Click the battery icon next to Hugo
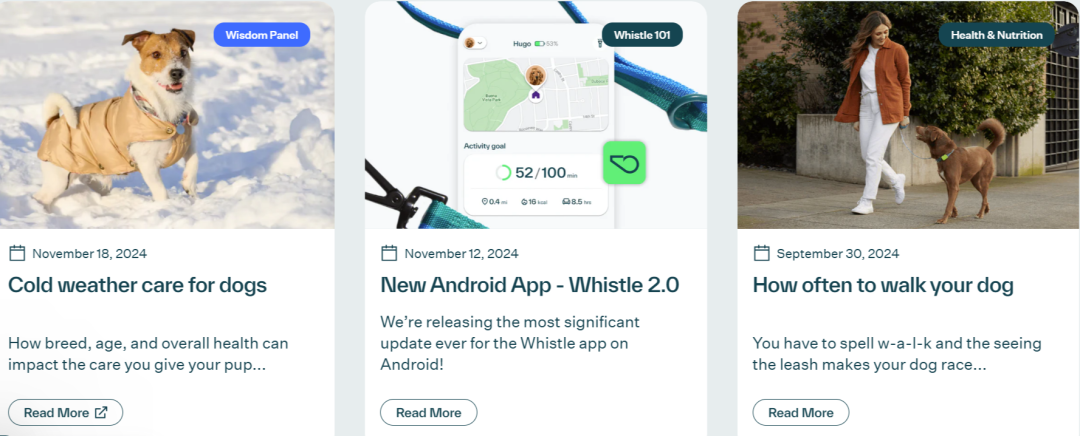Image resolution: width=1080 pixels, height=436 pixels. tap(539, 43)
